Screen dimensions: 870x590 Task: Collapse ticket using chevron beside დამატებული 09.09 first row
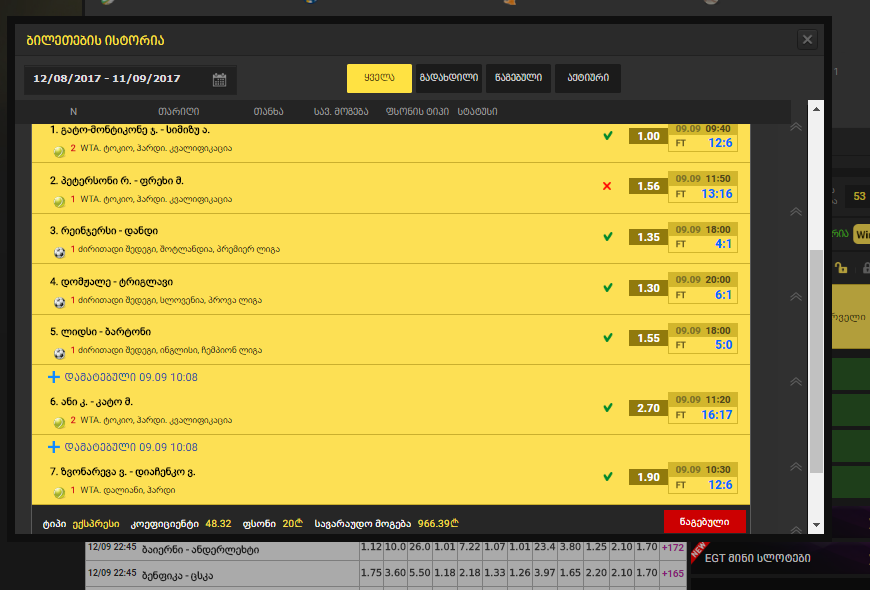pos(796,381)
